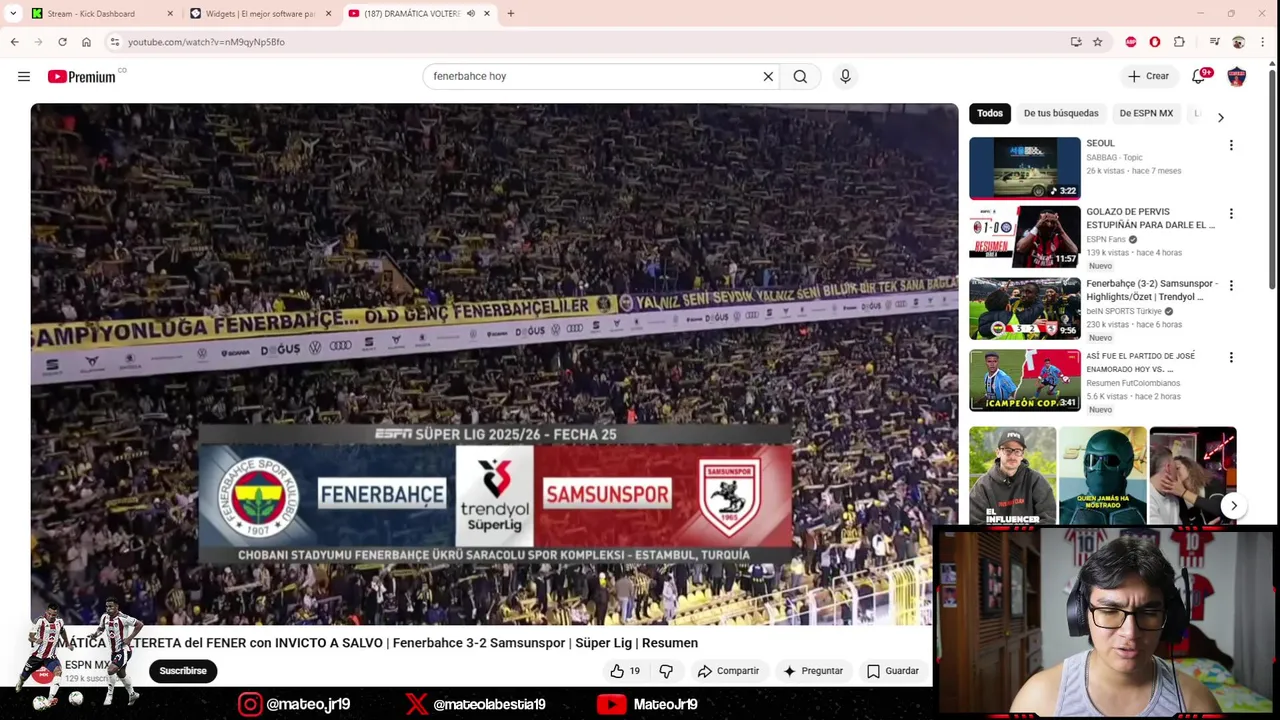Mute the YouTube tab audio icon

point(471,13)
